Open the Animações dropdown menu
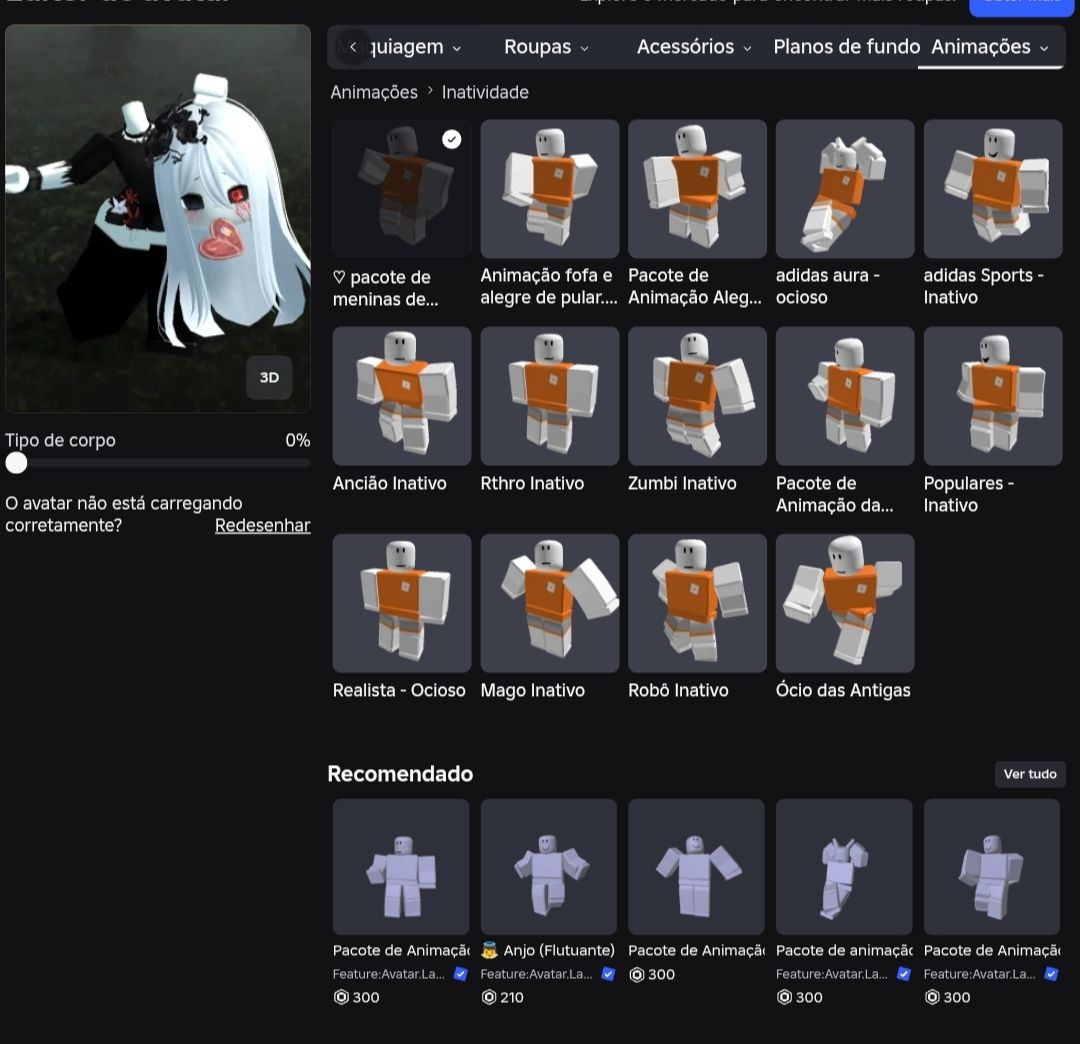 990,47
